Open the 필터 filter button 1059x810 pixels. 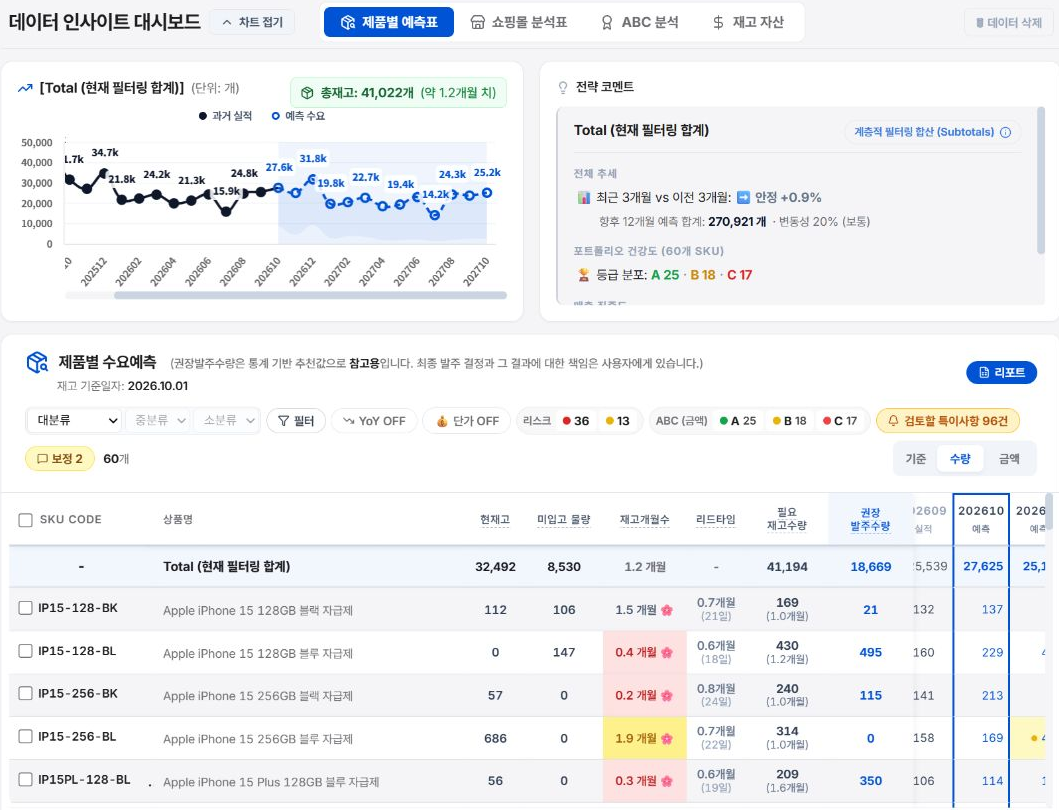[296, 421]
